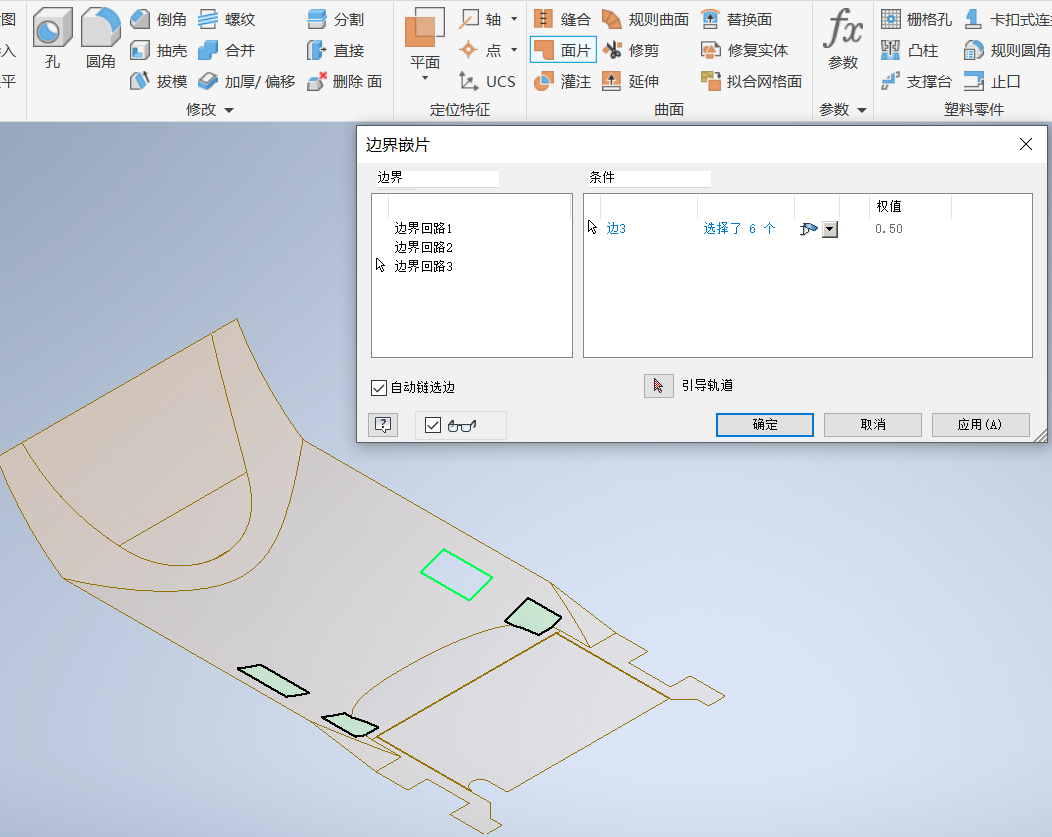1052x837 pixels.
Task: Click the 延伸 extend tool
Action: [631, 81]
